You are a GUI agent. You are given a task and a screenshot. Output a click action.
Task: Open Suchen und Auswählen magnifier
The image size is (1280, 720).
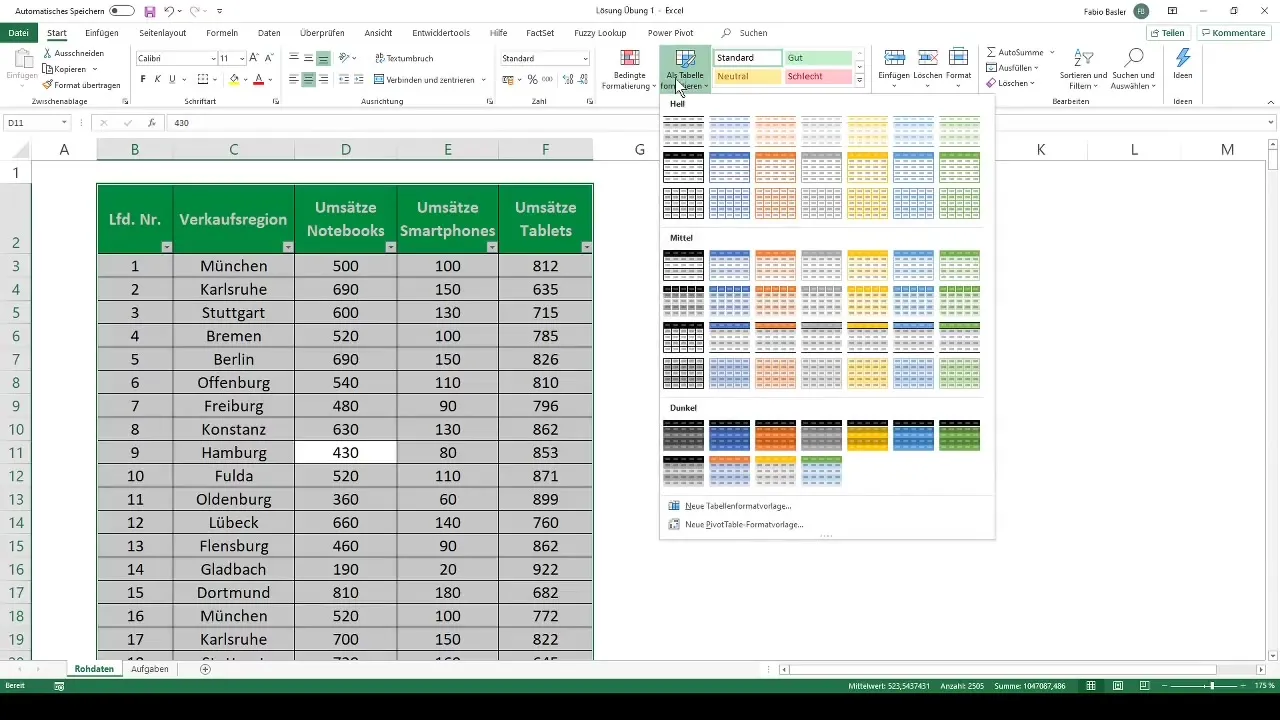(1133, 69)
